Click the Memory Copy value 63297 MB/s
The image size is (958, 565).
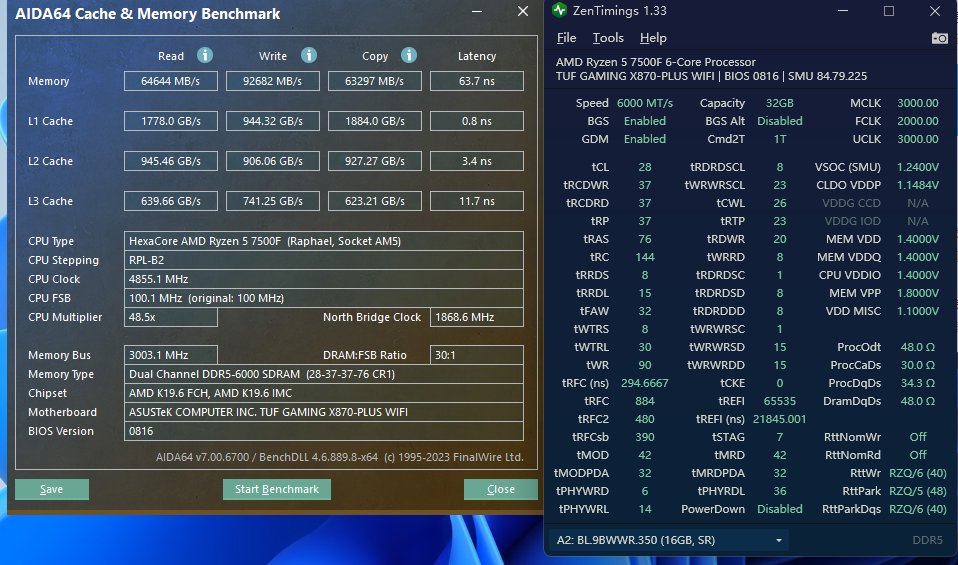coord(375,81)
